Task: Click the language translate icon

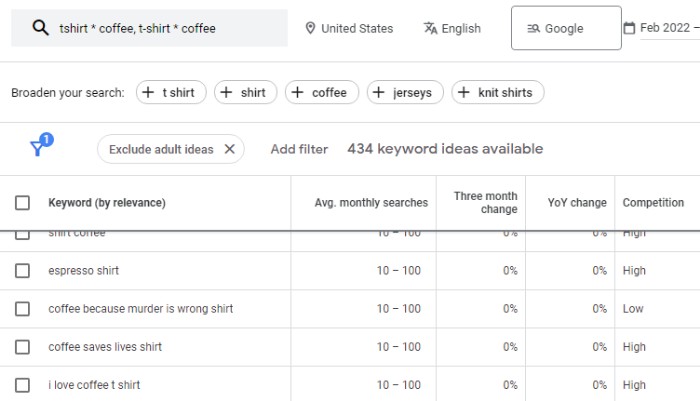Action: (430, 28)
